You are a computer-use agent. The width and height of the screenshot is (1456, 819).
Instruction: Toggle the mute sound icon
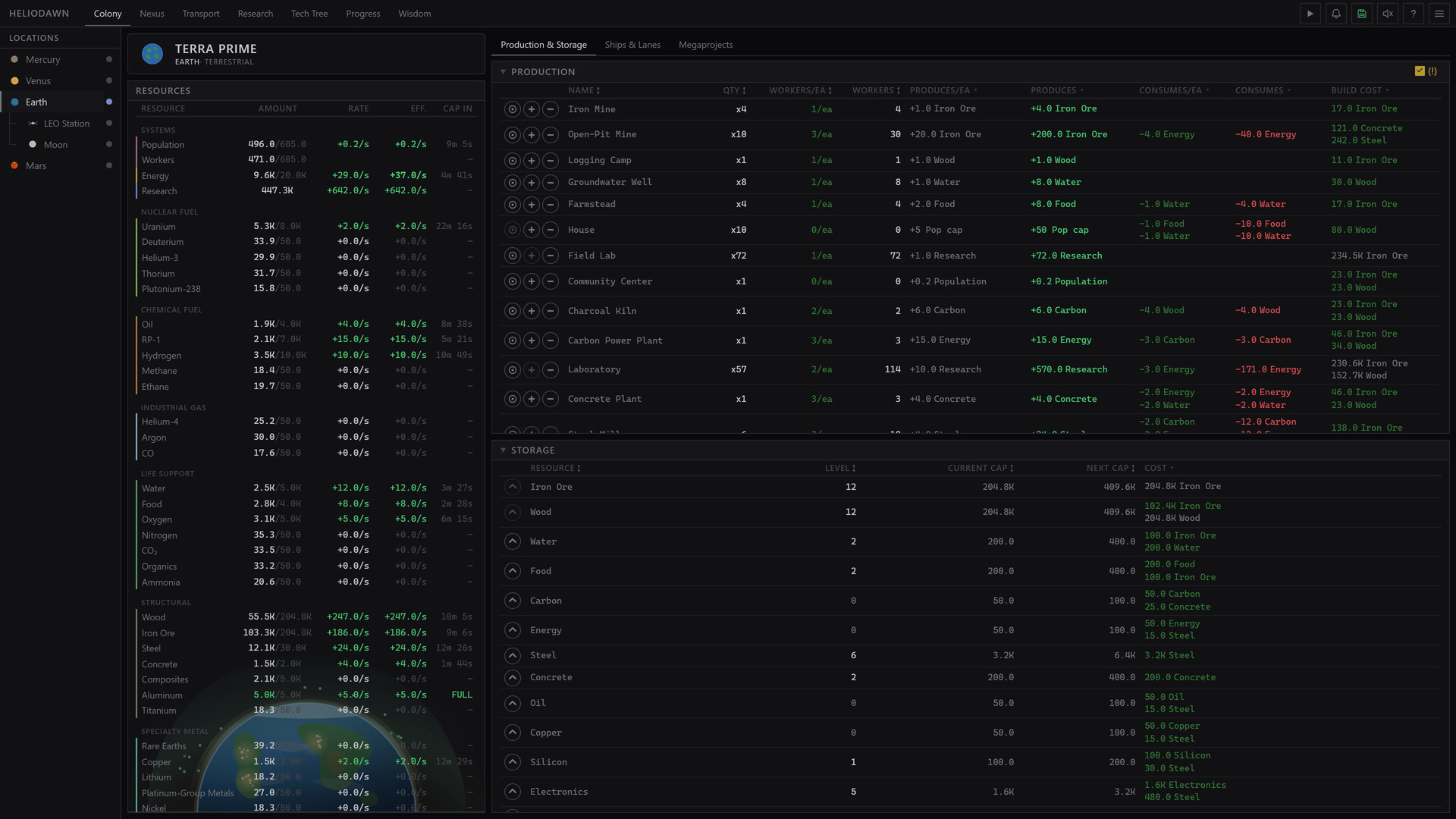click(x=1387, y=14)
